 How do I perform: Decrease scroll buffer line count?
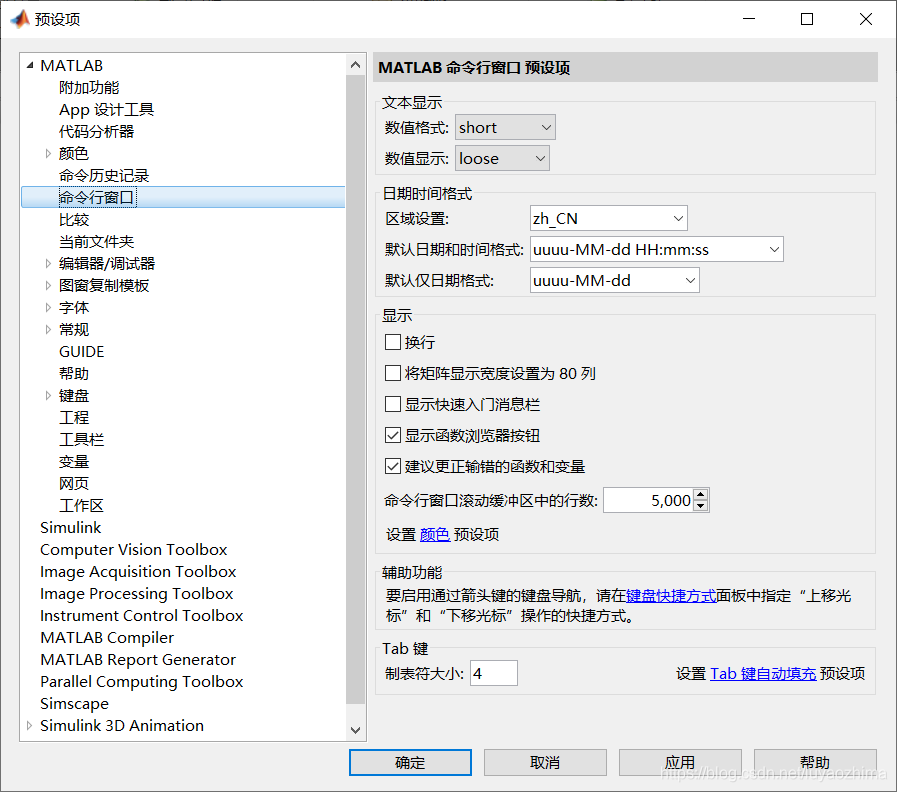pos(701,506)
